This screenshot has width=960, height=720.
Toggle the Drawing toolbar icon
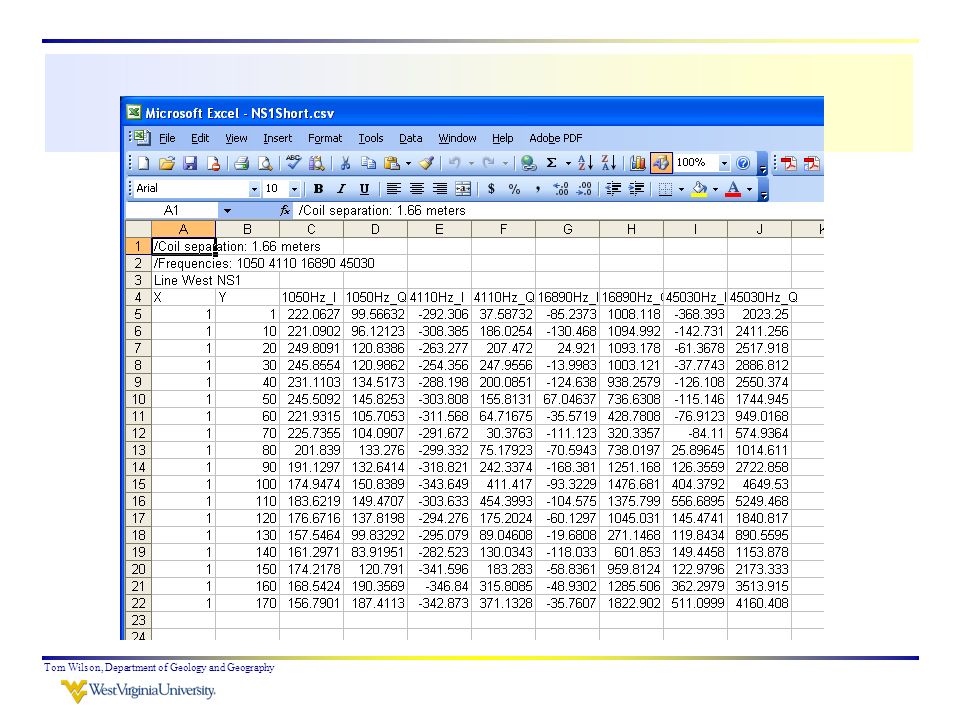coord(661,163)
